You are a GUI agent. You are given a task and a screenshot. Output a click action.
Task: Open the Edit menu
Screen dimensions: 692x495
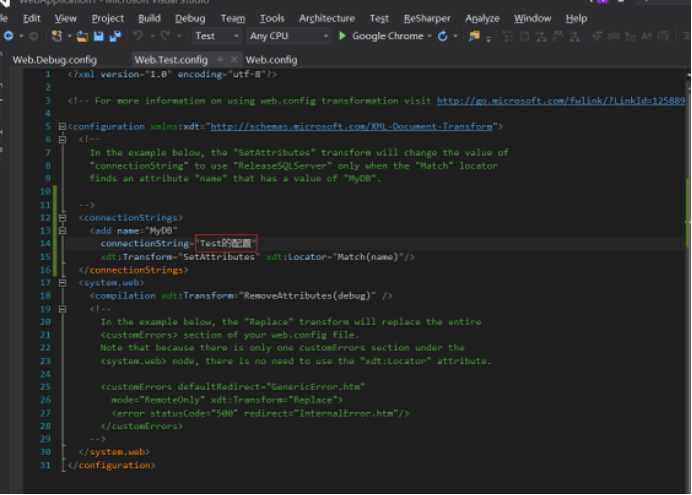click(31, 19)
